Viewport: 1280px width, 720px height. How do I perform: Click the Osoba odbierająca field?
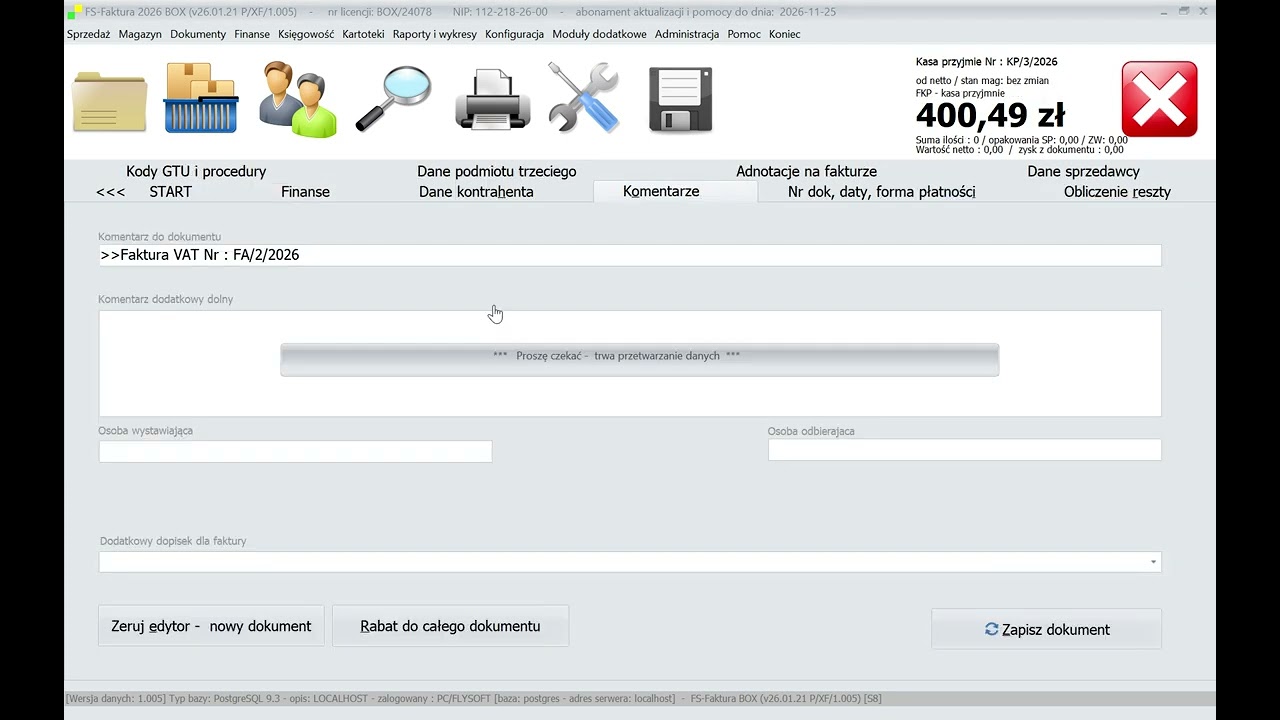coord(964,450)
